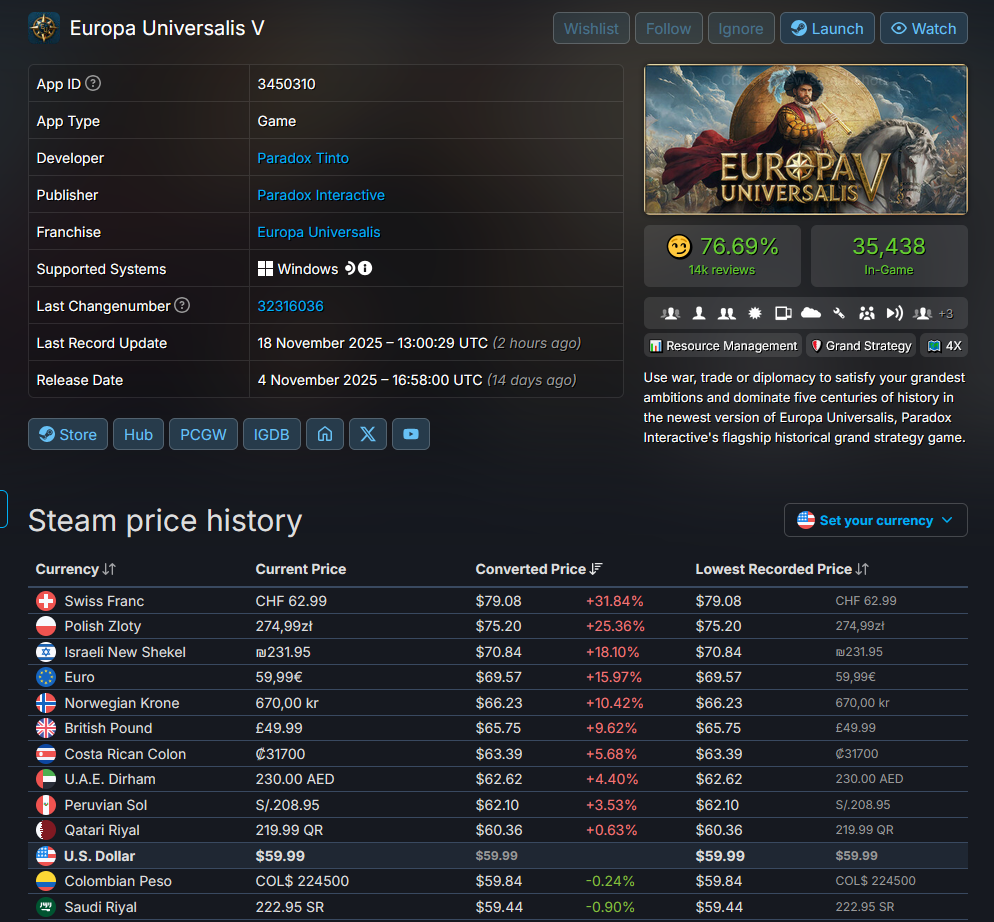Open the game's homepage via house icon

[x=325, y=434]
